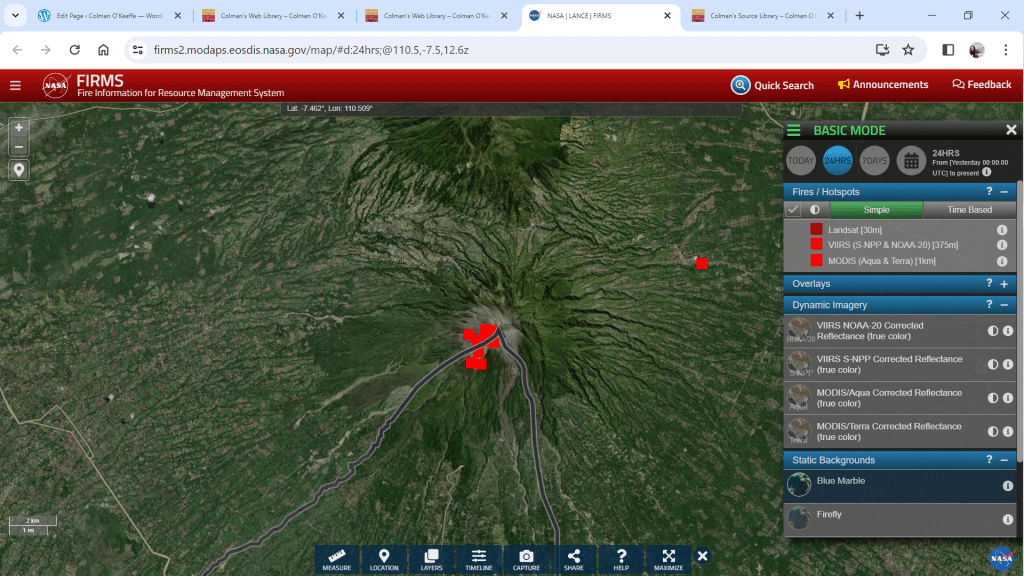
Task: Zoom in on the map
Action: [19, 128]
